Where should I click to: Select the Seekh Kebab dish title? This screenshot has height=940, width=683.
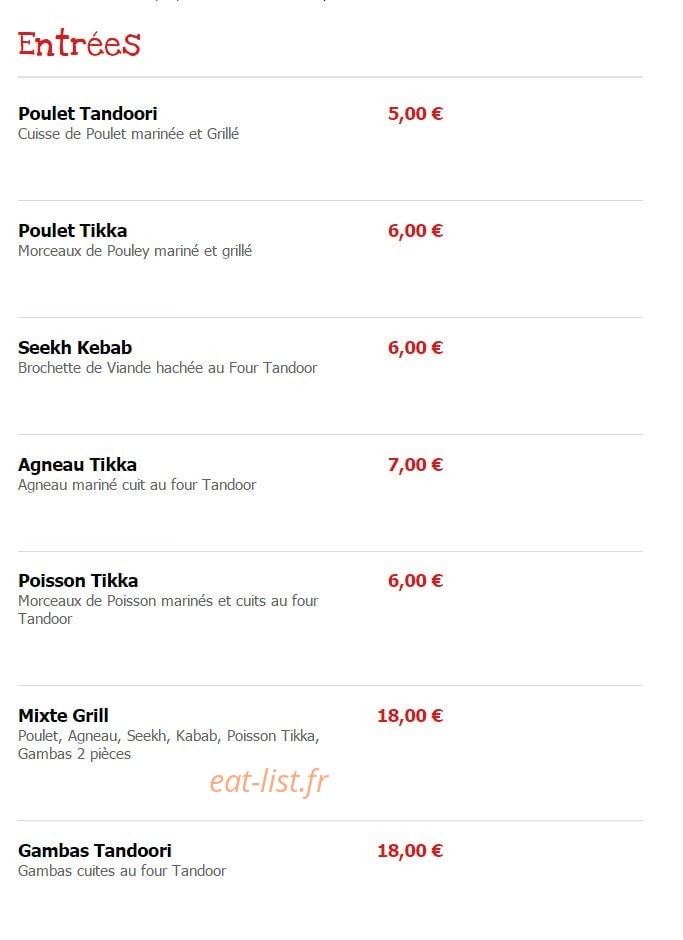tap(75, 347)
